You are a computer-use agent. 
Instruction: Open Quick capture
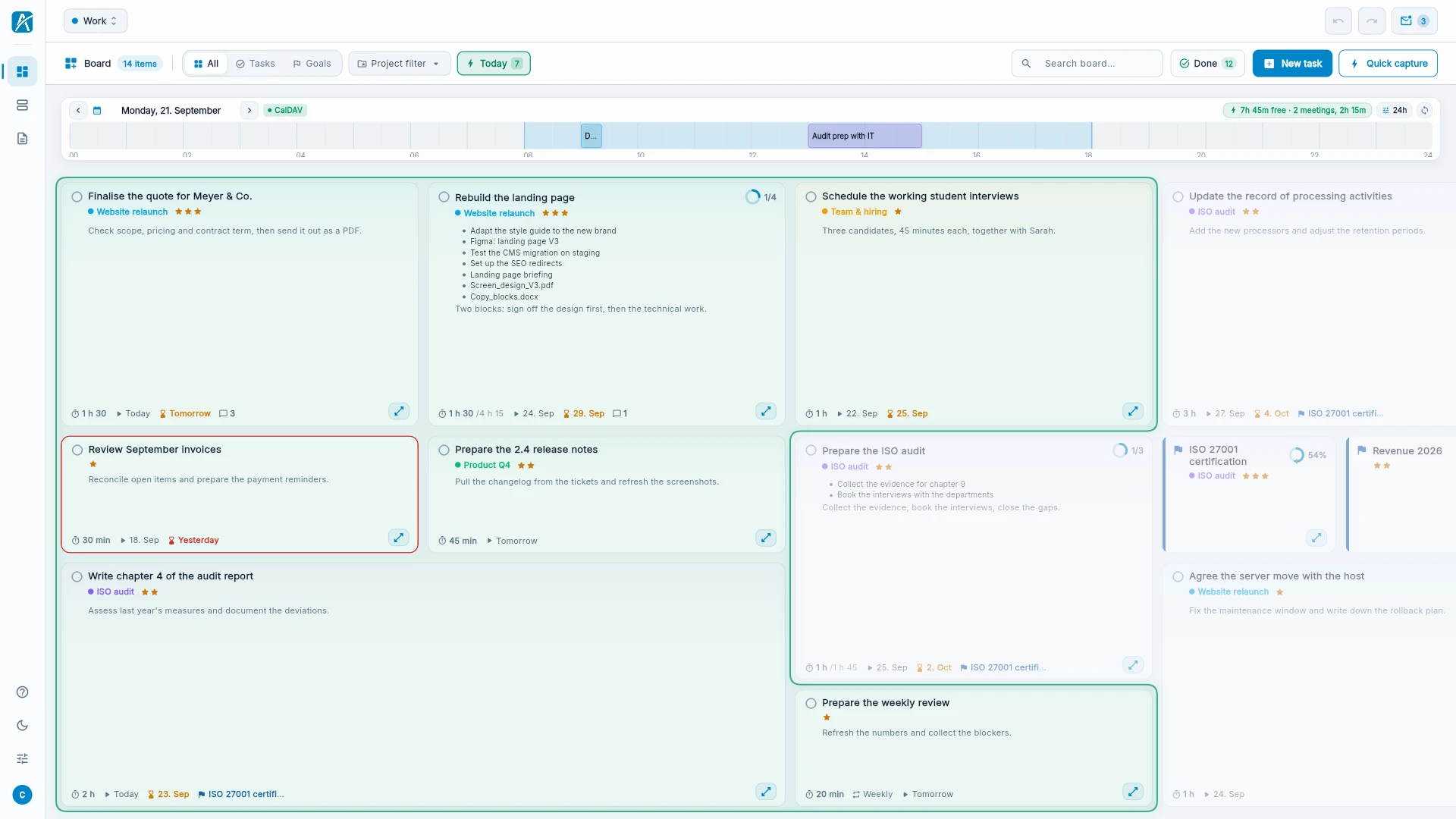[1388, 64]
